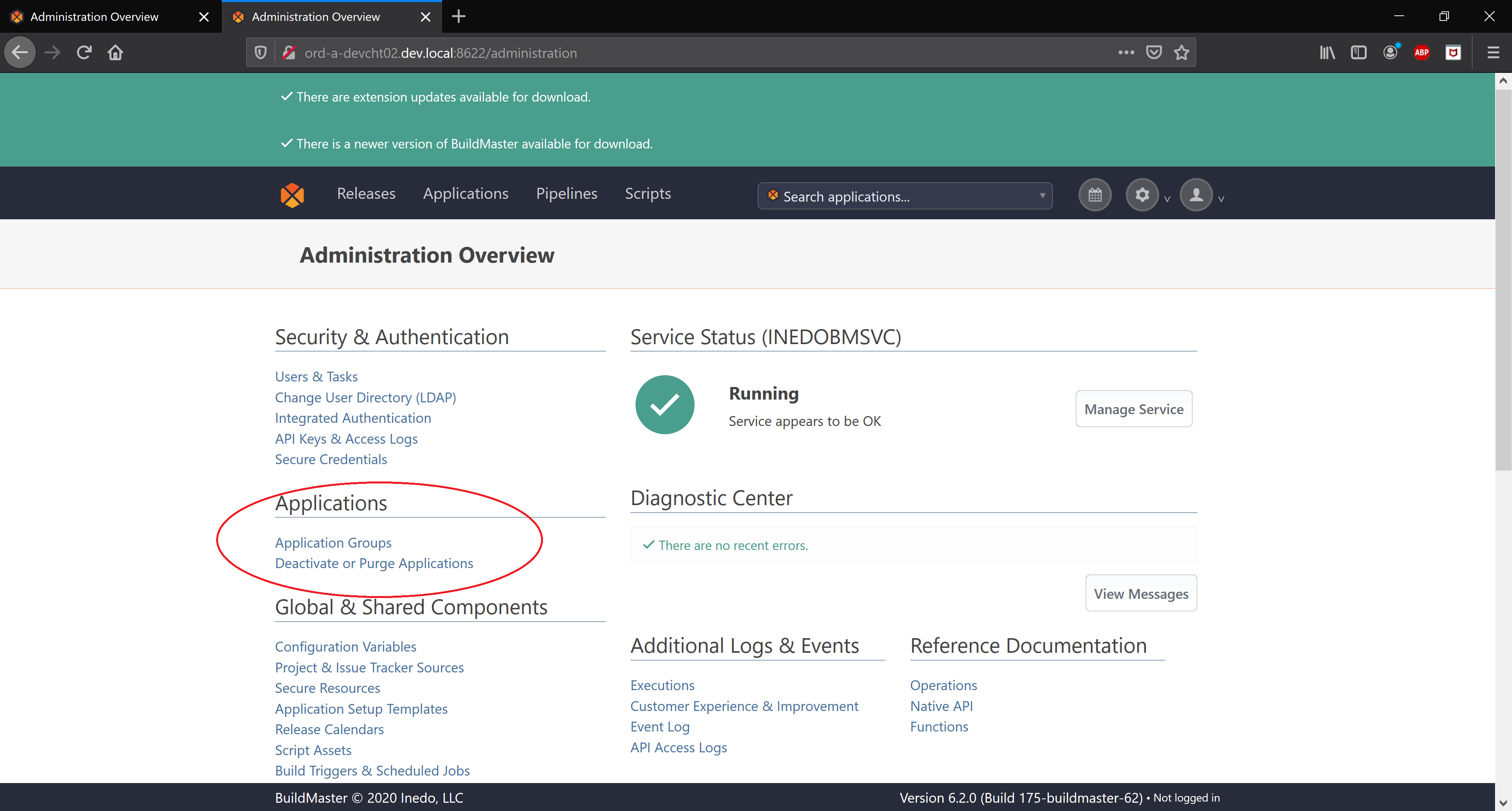Click the View Messages button
The height and width of the screenshot is (811, 1512).
point(1140,593)
